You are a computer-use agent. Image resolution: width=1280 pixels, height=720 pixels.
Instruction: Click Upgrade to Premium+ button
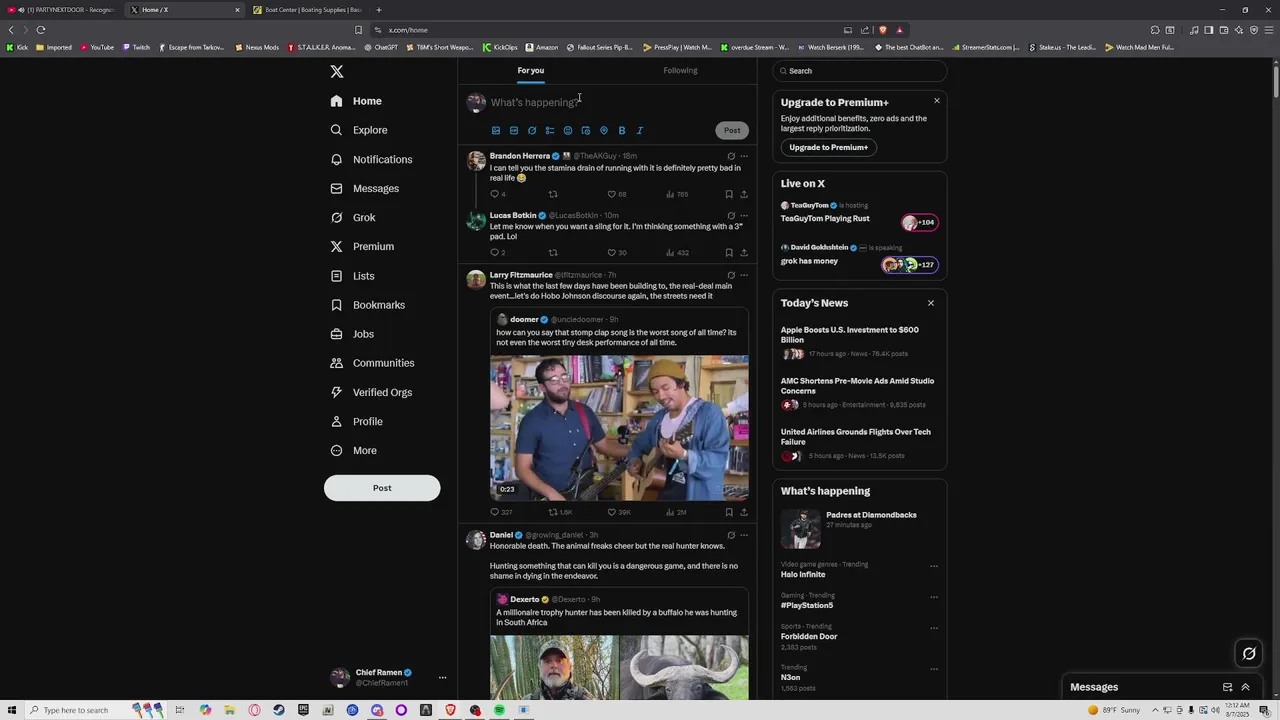829,147
